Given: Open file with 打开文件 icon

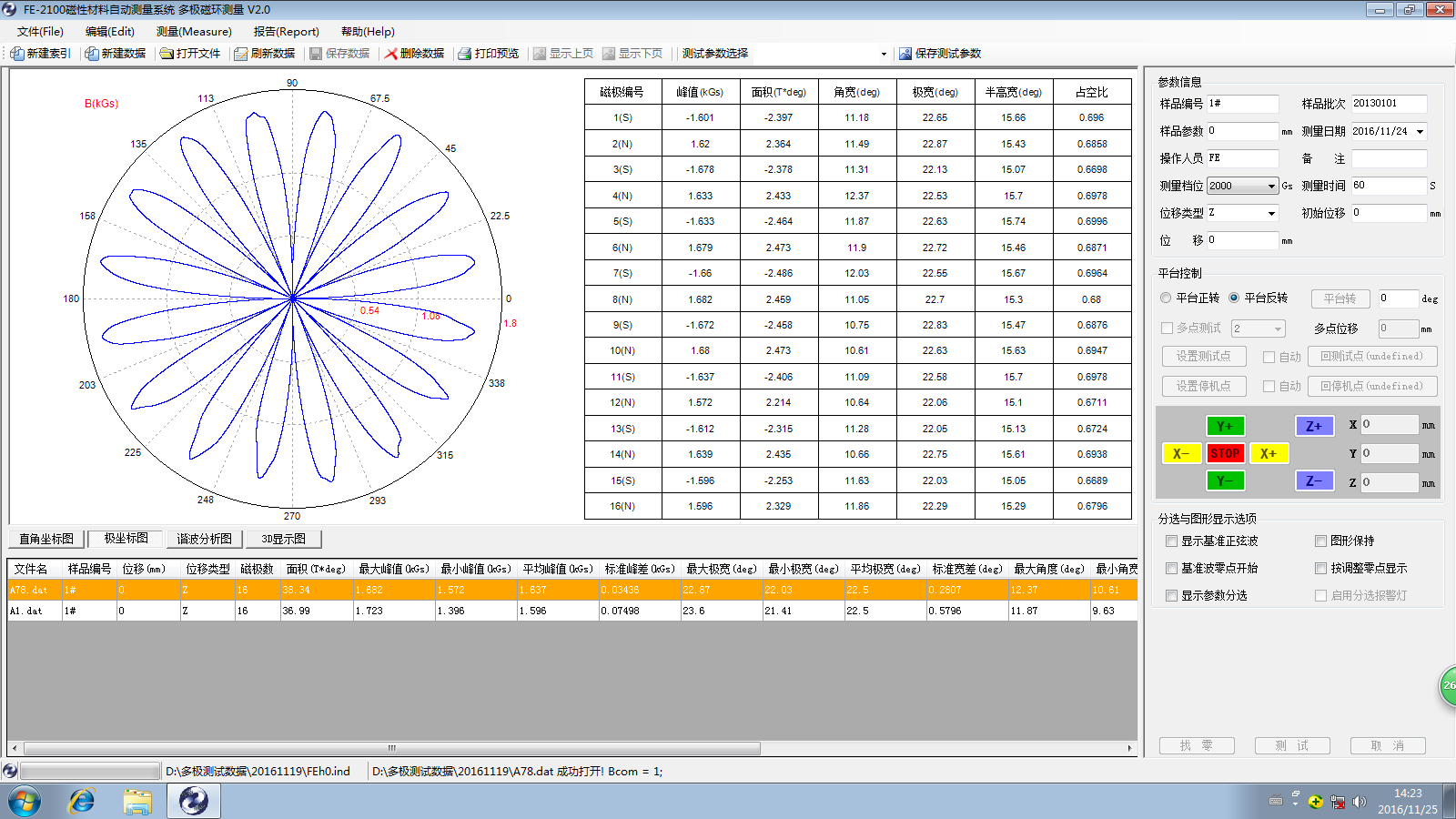Looking at the screenshot, I should click(x=167, y=54).
